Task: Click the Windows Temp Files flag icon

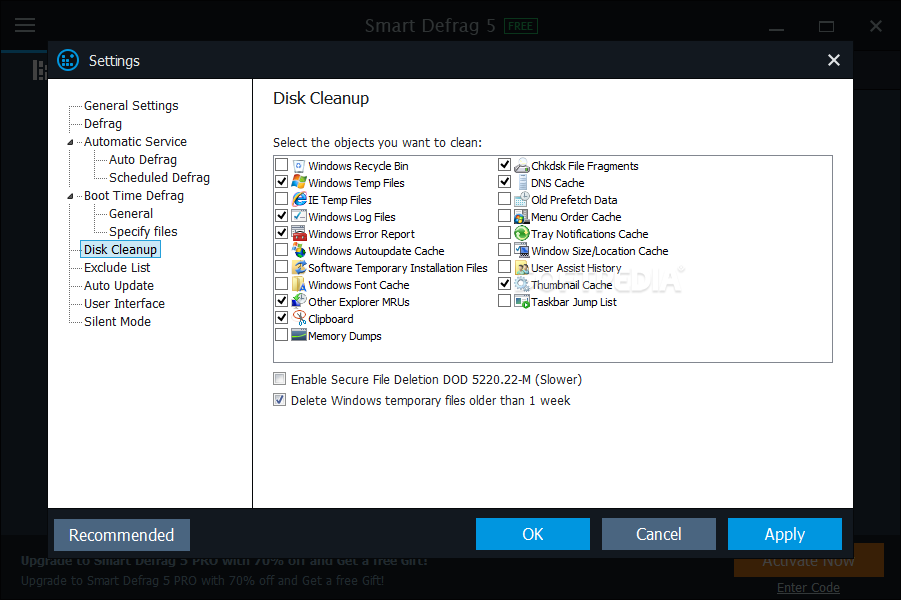Action: coord(299,183)
